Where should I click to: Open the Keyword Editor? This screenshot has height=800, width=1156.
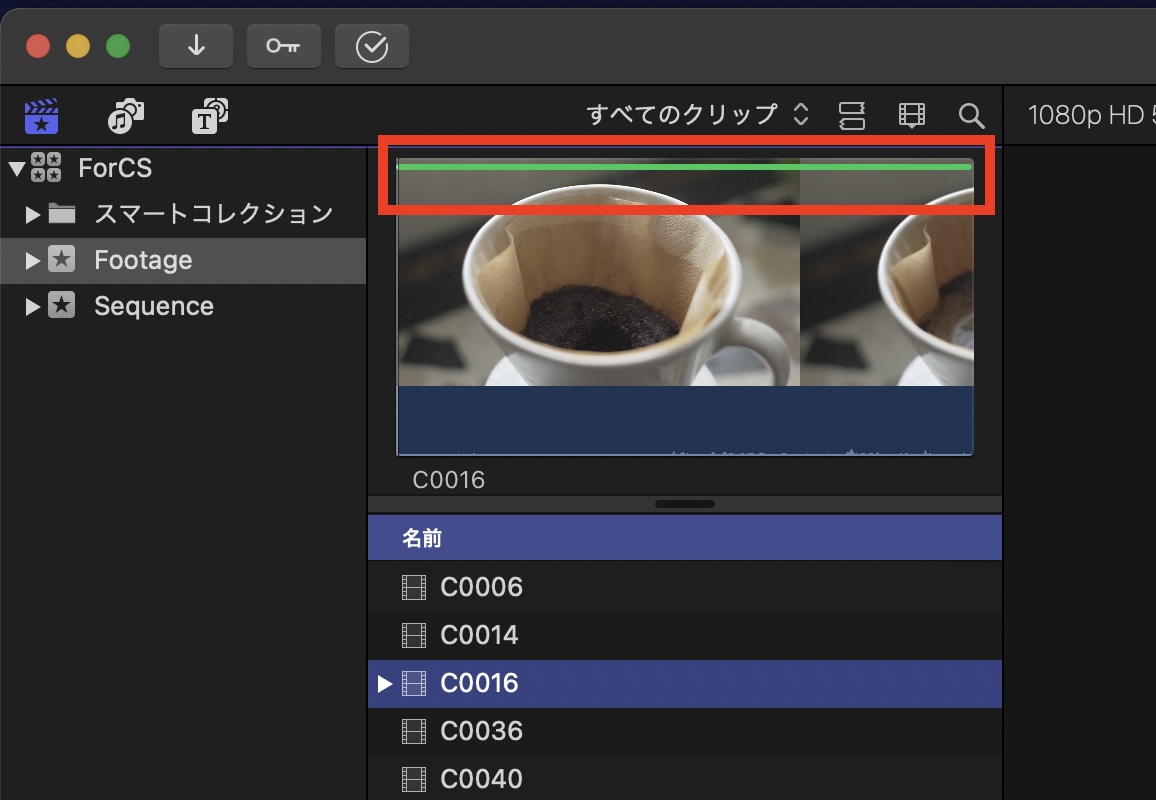pyautogui.click(x=283, y=46)
